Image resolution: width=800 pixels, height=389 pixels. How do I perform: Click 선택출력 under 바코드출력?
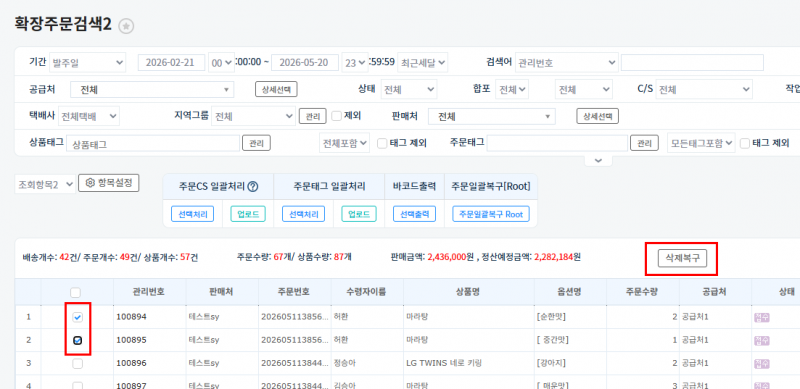(x=414, y=214)
